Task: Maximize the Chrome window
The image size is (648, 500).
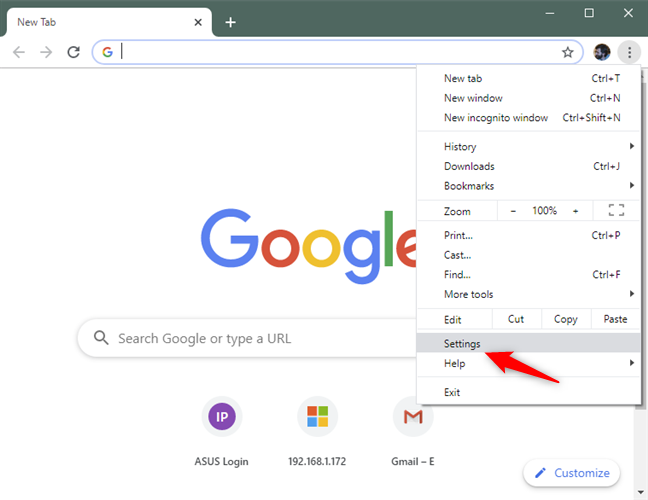Action: pos(589,13)
